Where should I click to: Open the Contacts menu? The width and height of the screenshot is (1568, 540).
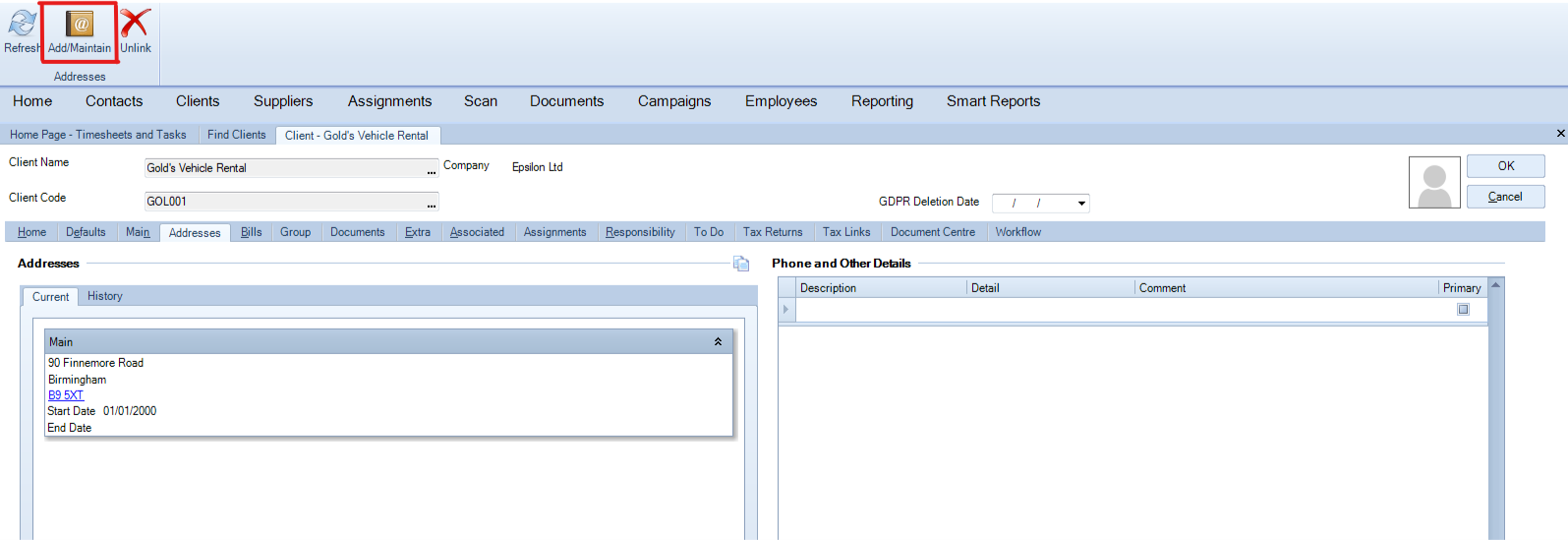(114, 101)
